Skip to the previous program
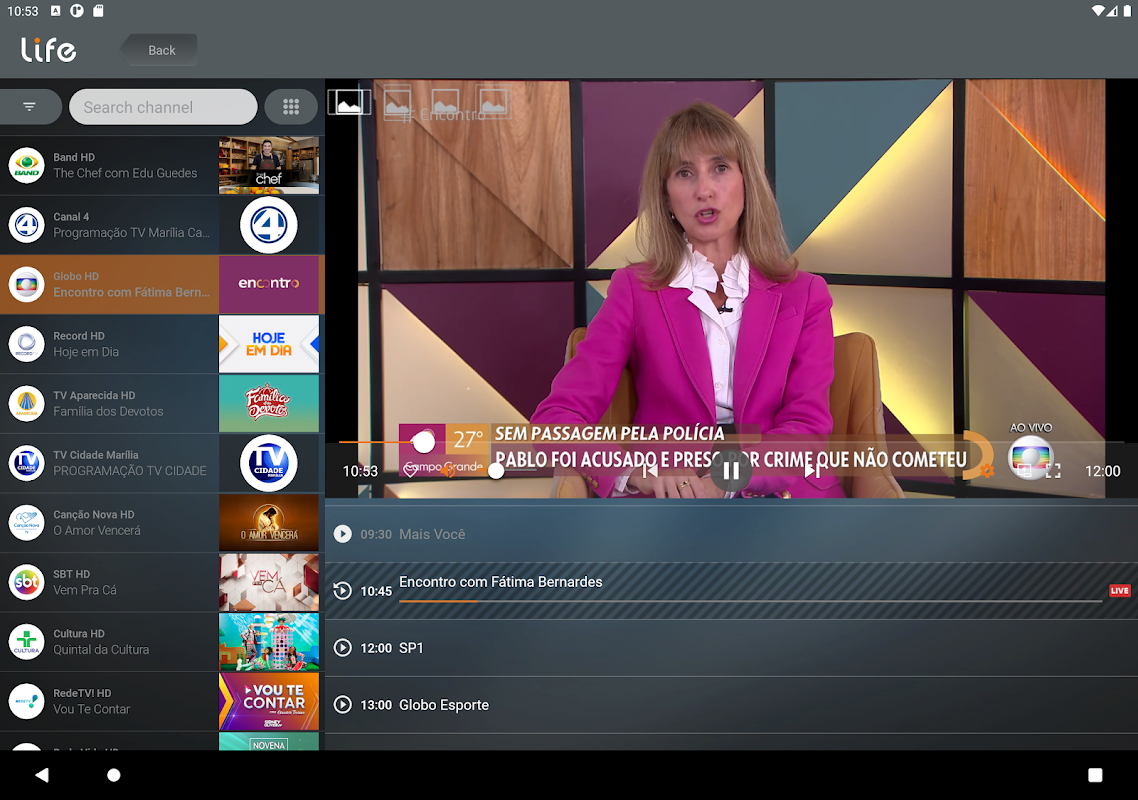Viewport: 1138px width, 800px height. click(x=650, y=471)
